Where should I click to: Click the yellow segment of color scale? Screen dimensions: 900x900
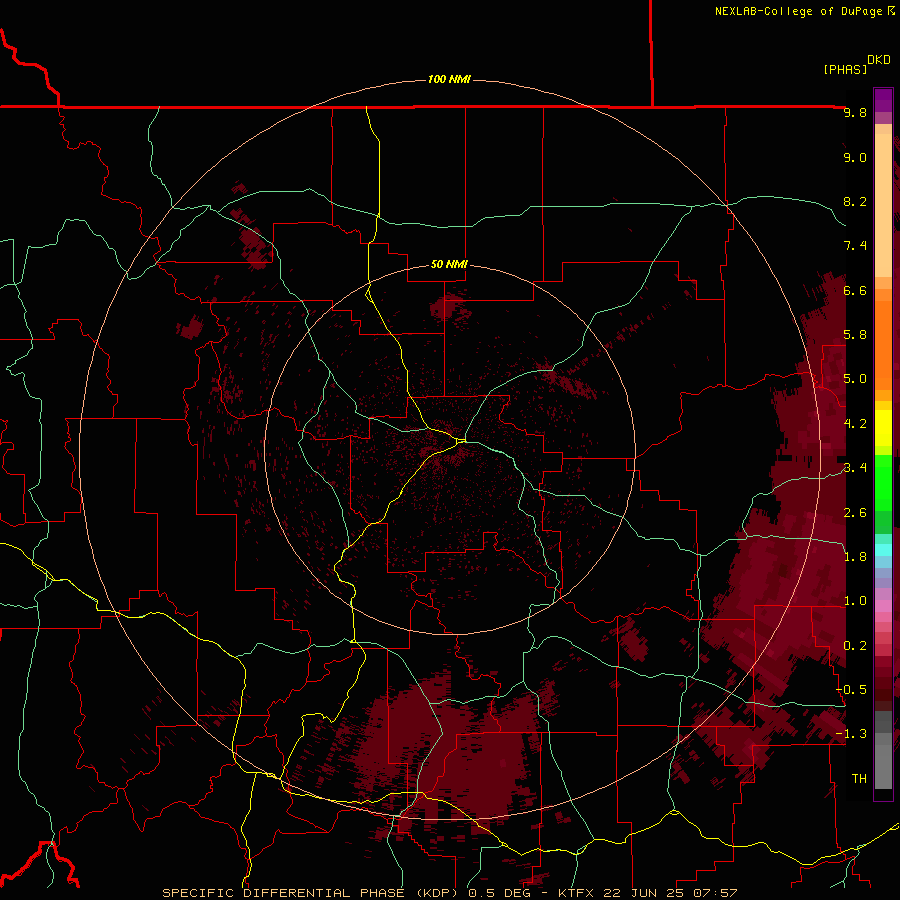point(883,428)
